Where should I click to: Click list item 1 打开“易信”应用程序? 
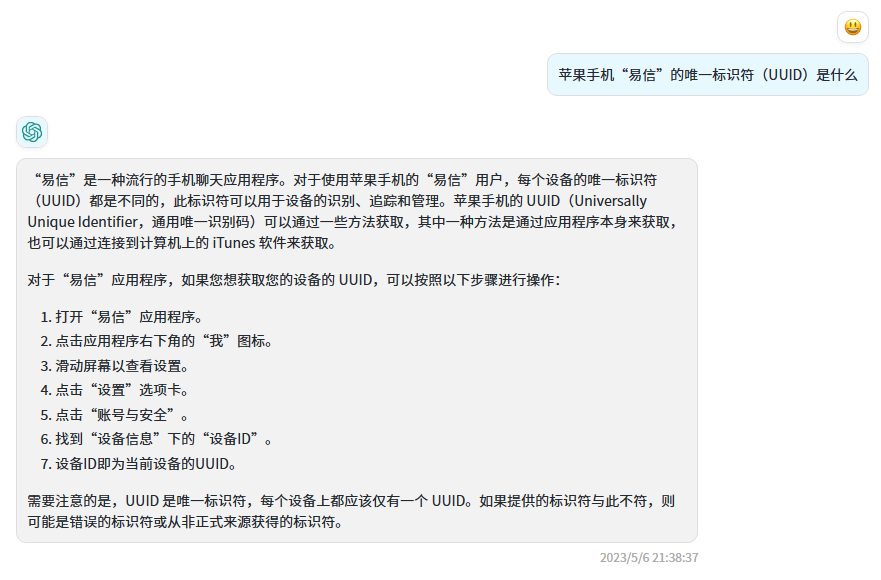tap(121, 317)
